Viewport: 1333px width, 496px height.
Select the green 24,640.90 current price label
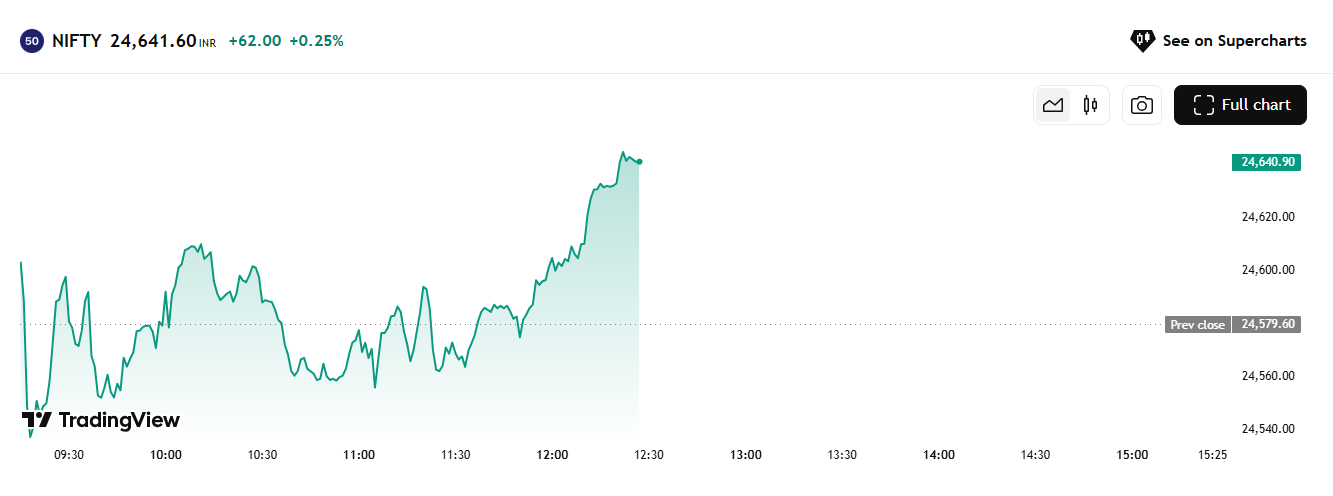click(x=1266, y=162)
